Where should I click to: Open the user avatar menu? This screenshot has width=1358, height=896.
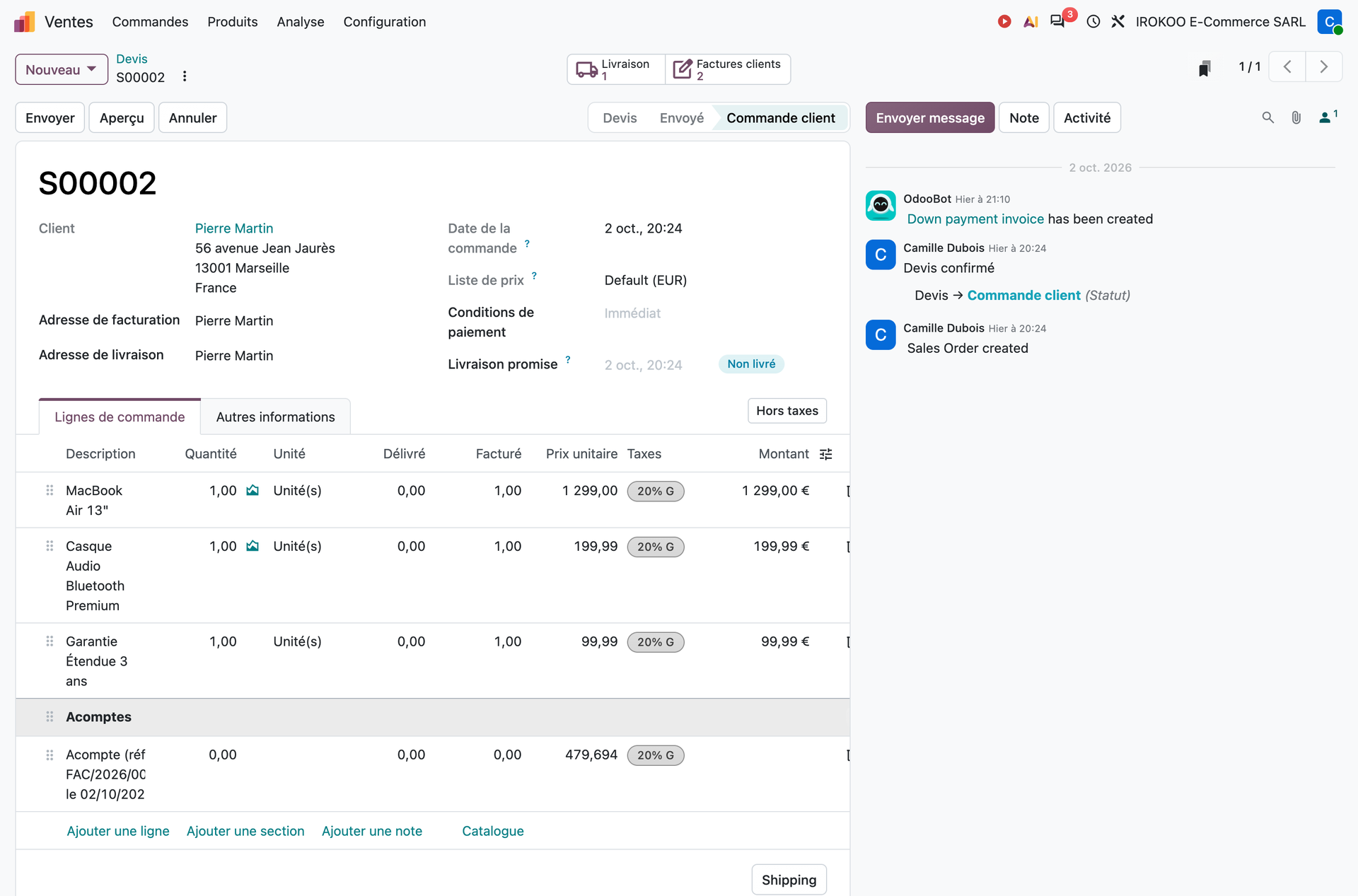click(x=1330, y=22)
